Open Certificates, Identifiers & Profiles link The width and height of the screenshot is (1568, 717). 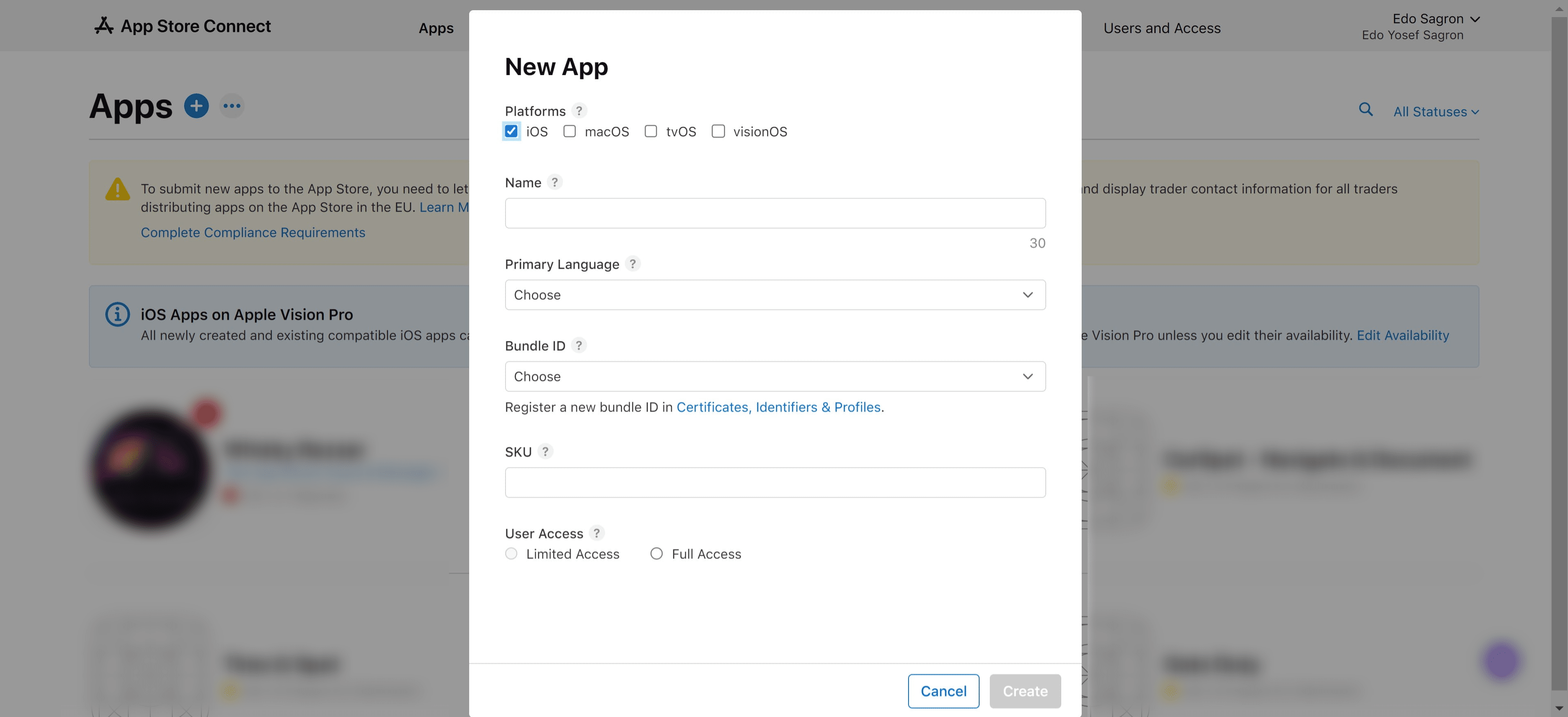point(779,407)
